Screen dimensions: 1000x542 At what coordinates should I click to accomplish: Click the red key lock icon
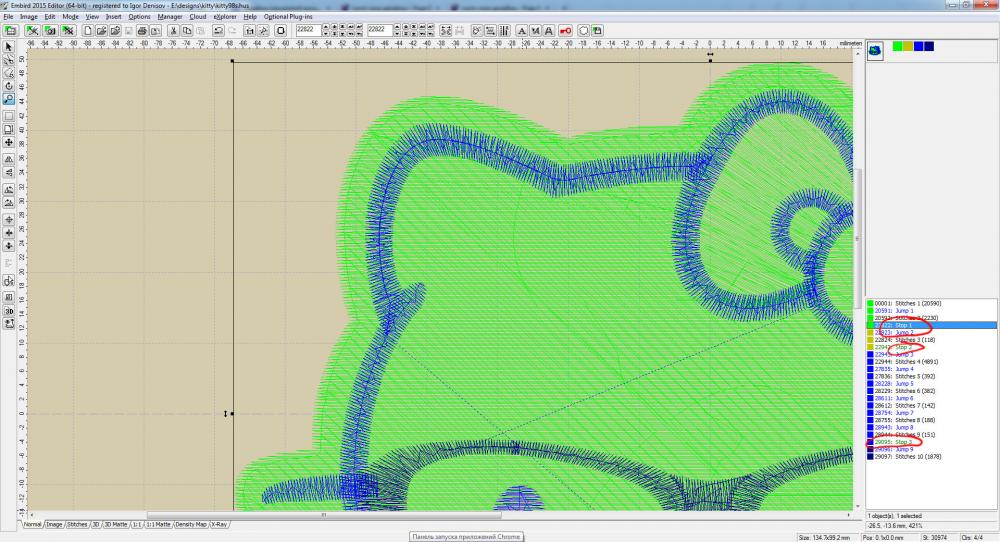(x=565, y=31)
